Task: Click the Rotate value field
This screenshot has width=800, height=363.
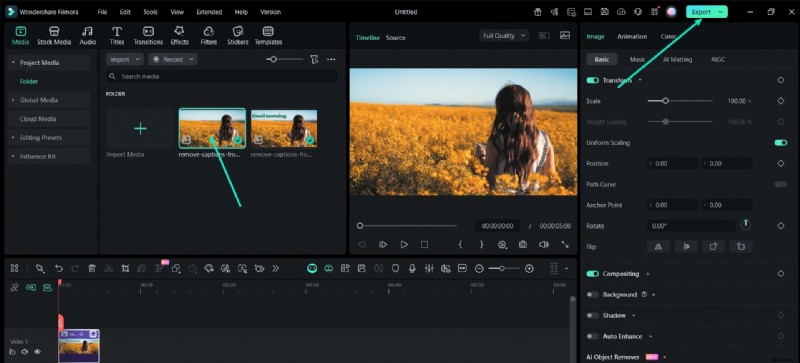Action: pyautogui.click(x=691, y=226)
